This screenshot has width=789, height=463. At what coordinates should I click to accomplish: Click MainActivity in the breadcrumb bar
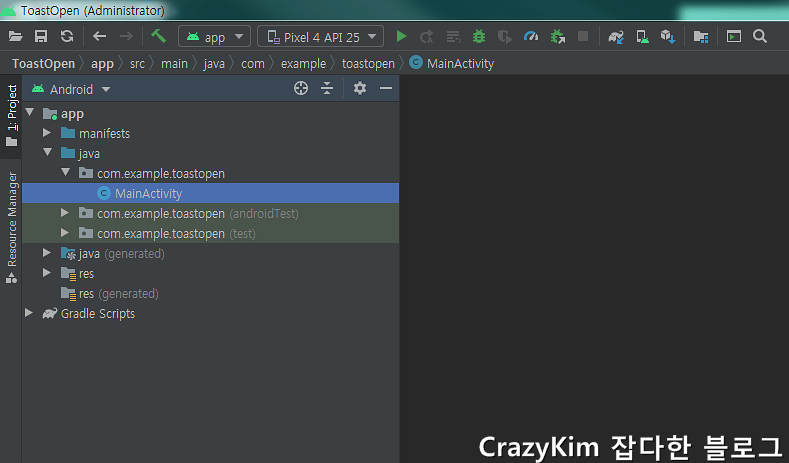point(451,63)
